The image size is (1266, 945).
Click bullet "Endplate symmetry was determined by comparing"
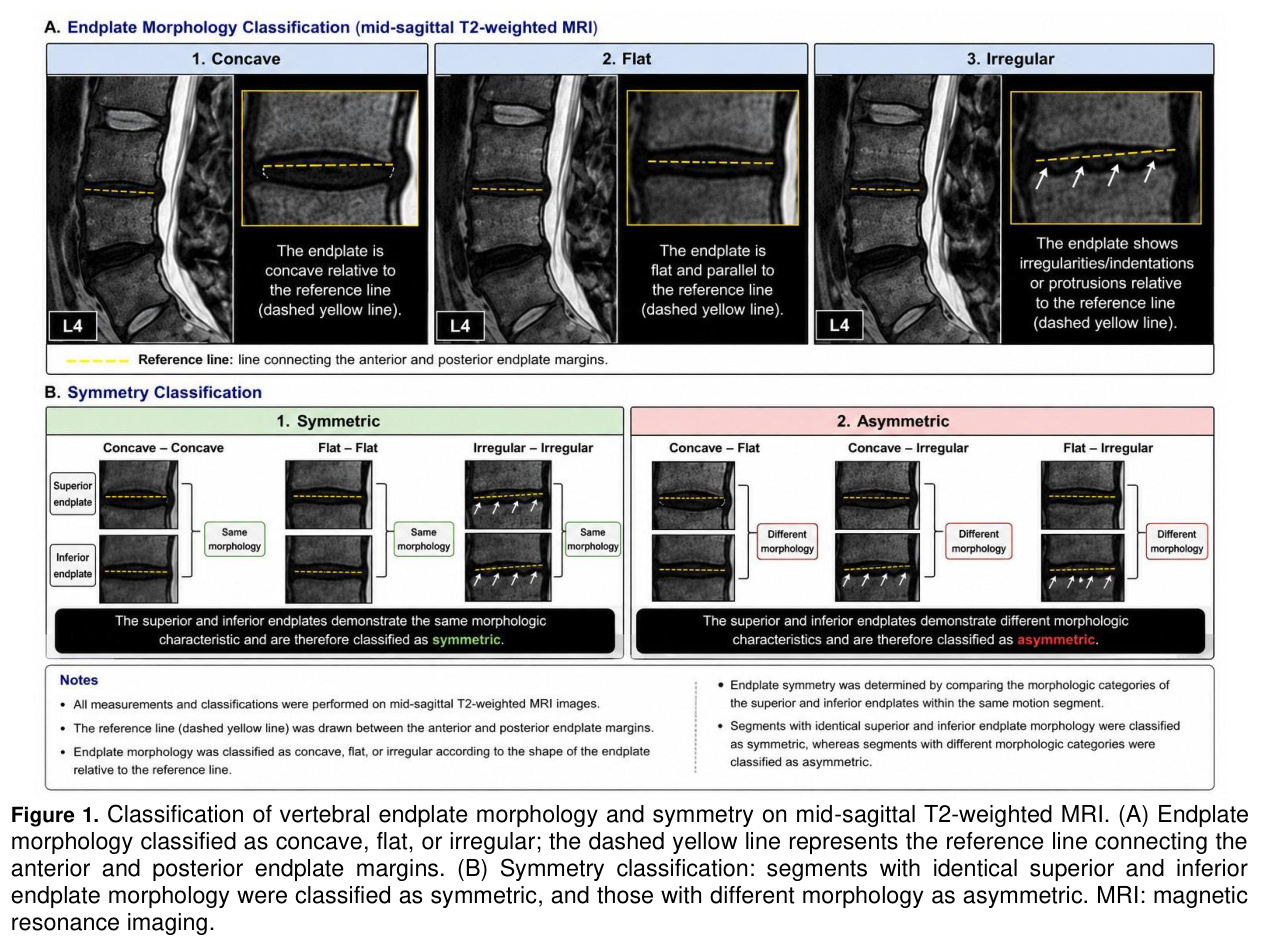tap(948, 694)
